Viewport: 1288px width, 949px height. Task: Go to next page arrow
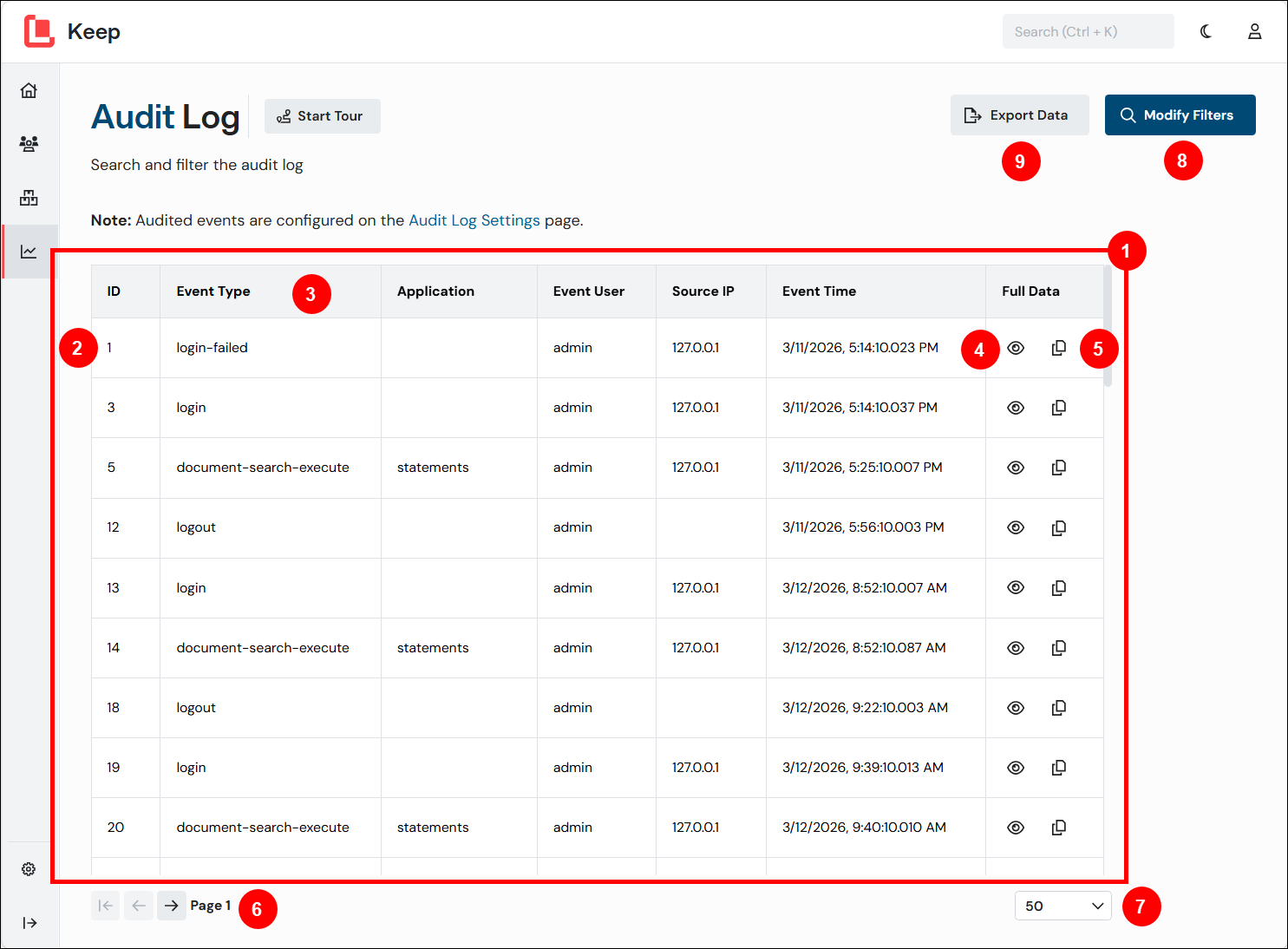click(x=172, y=906)
